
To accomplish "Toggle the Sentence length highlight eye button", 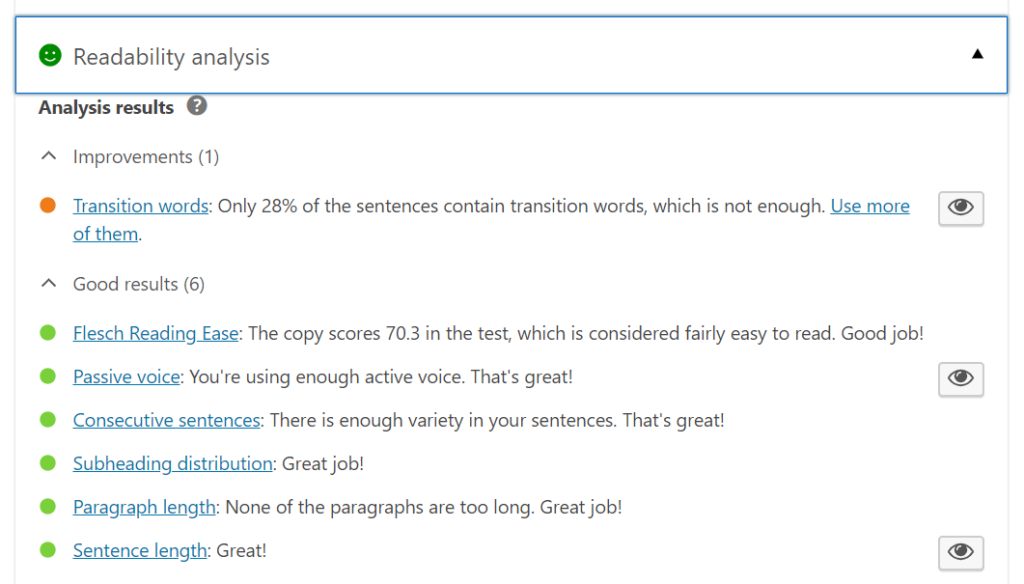I will [960, 551].
